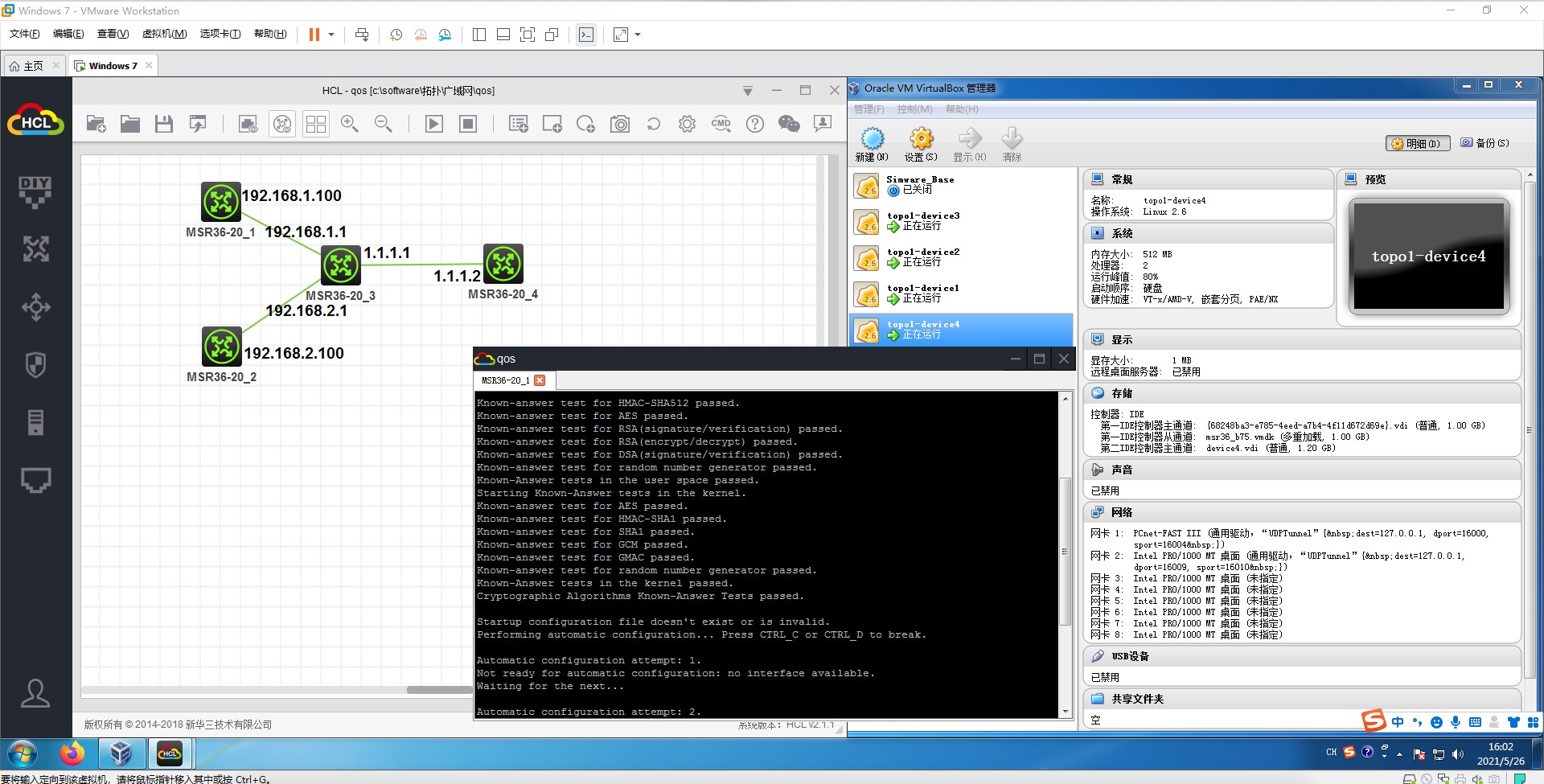Image resolution: width=1544 pixels, height=784 pixels.
Task: Open VMware 帮助(H) menu
Action: 270,34
